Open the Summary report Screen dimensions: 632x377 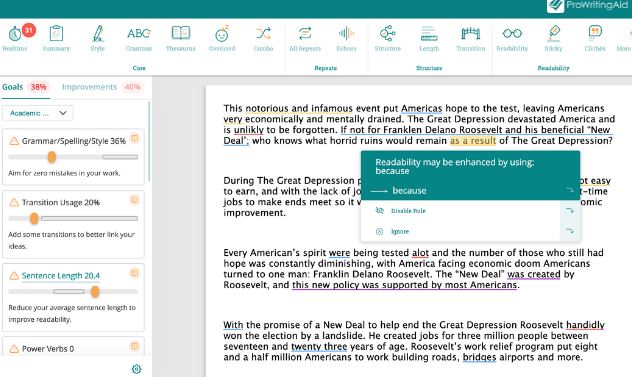point(56,39)
